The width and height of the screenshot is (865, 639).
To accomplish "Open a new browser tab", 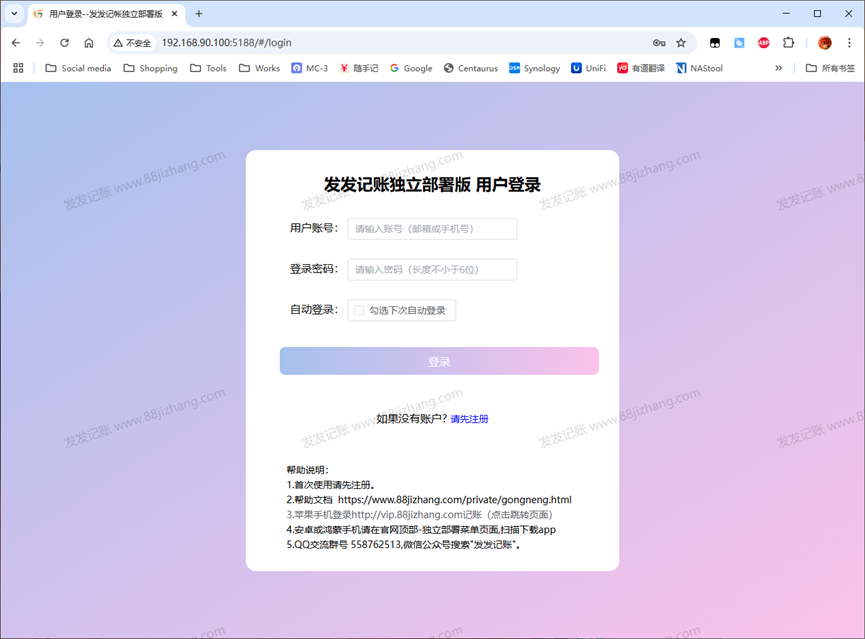I will click(199, 14).
